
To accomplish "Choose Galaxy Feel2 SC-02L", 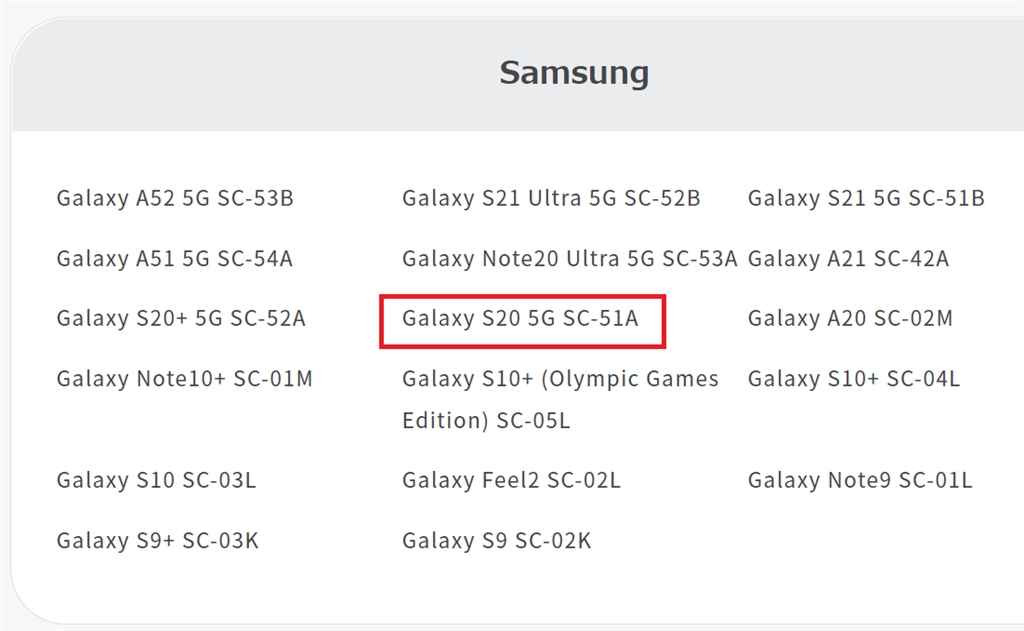I will pyautogui.click(x=511, y=480).
